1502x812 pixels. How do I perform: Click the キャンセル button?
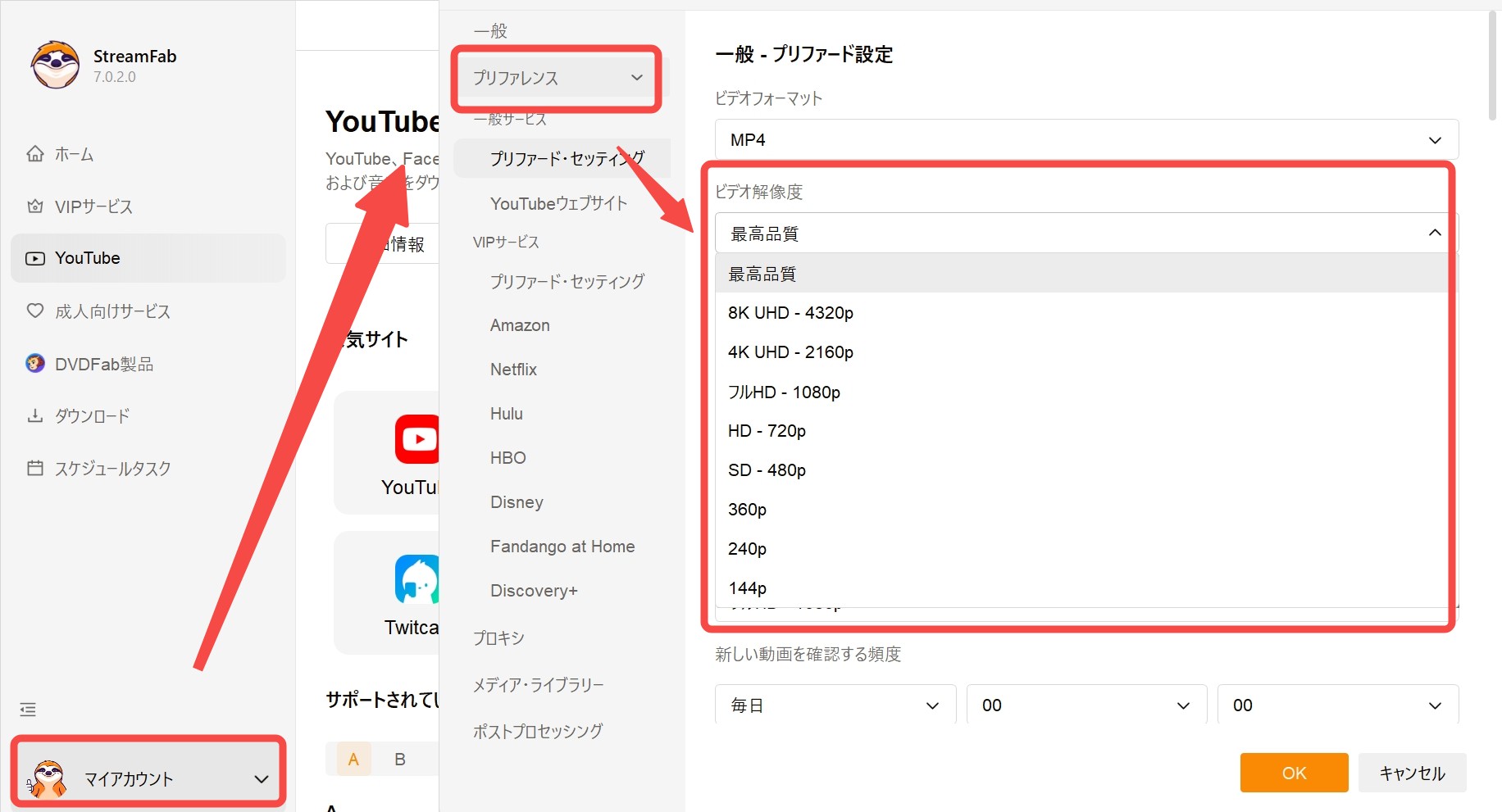click(x=1412, y=773)
